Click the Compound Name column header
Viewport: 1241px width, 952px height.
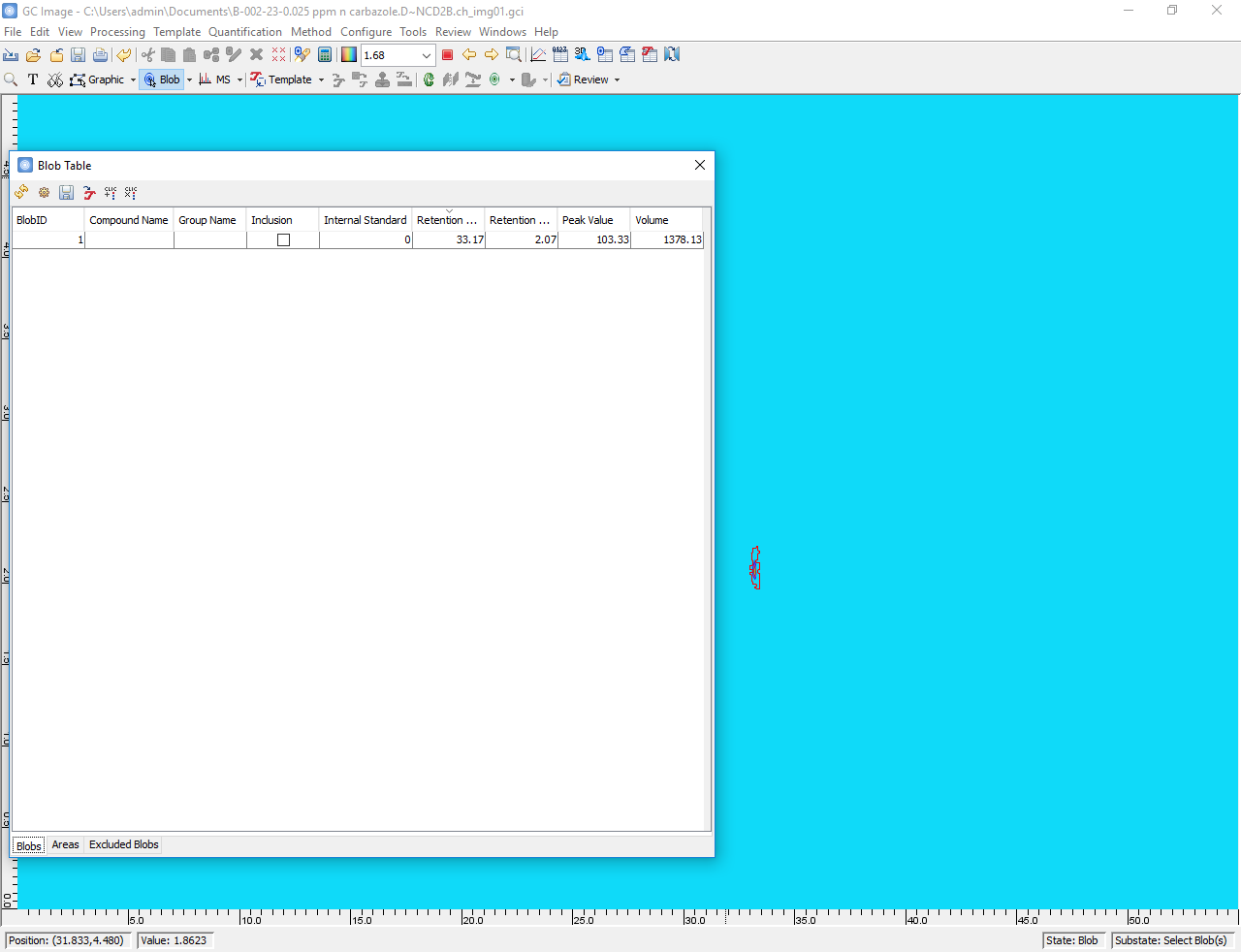point(129,220)
